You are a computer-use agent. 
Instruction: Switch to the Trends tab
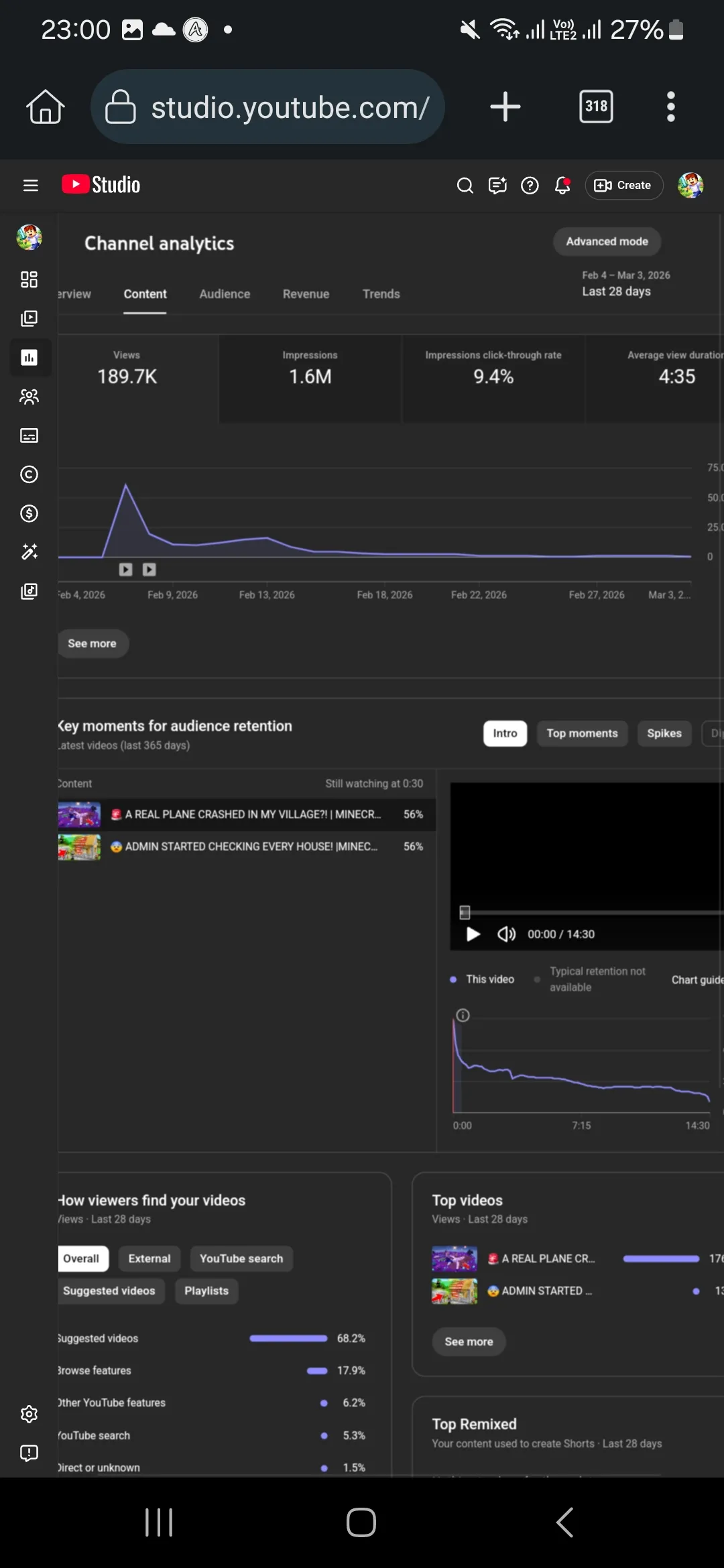[x=381, y=294]
